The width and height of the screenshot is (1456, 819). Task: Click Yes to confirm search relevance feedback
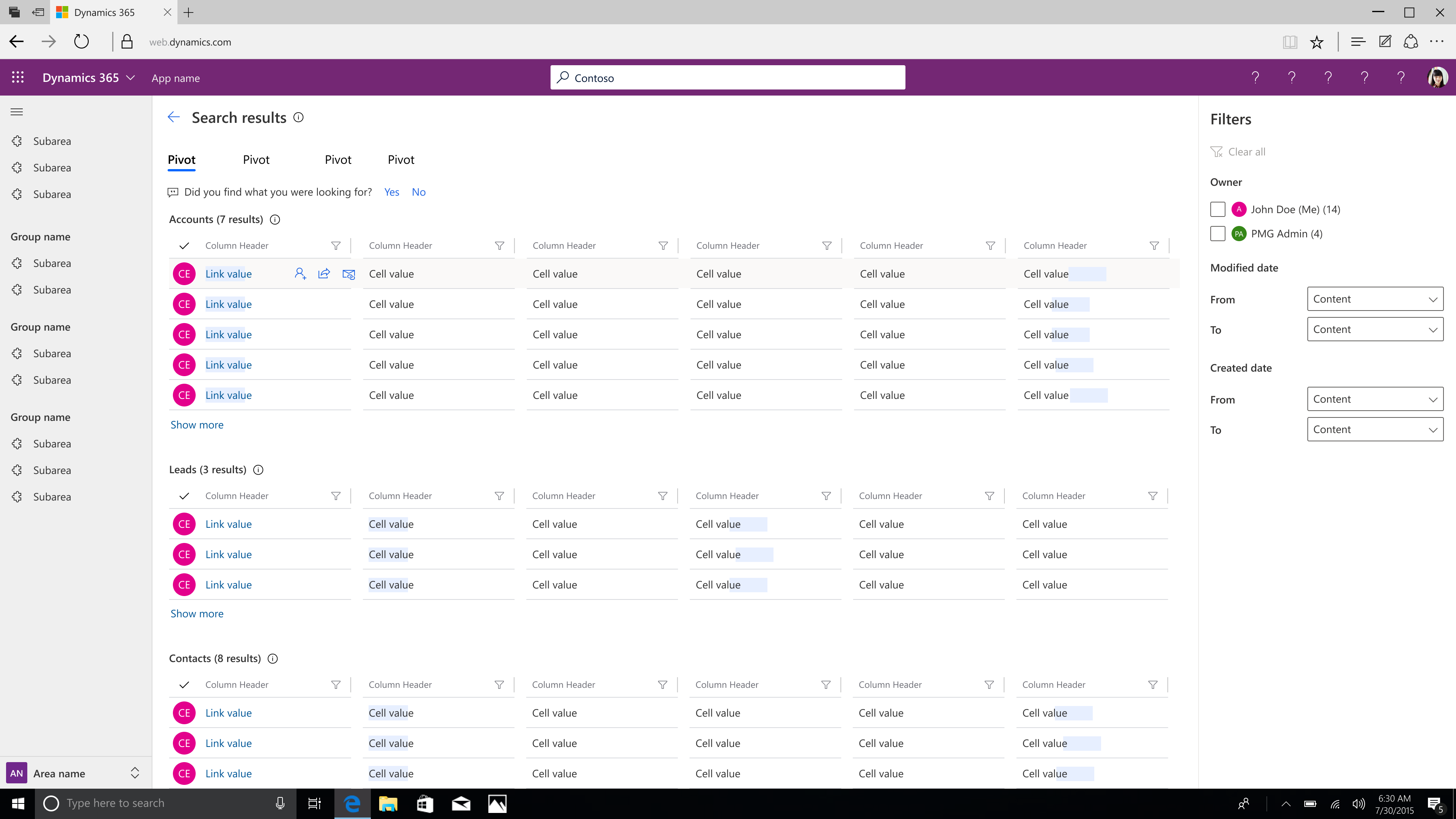coord(391,192)
